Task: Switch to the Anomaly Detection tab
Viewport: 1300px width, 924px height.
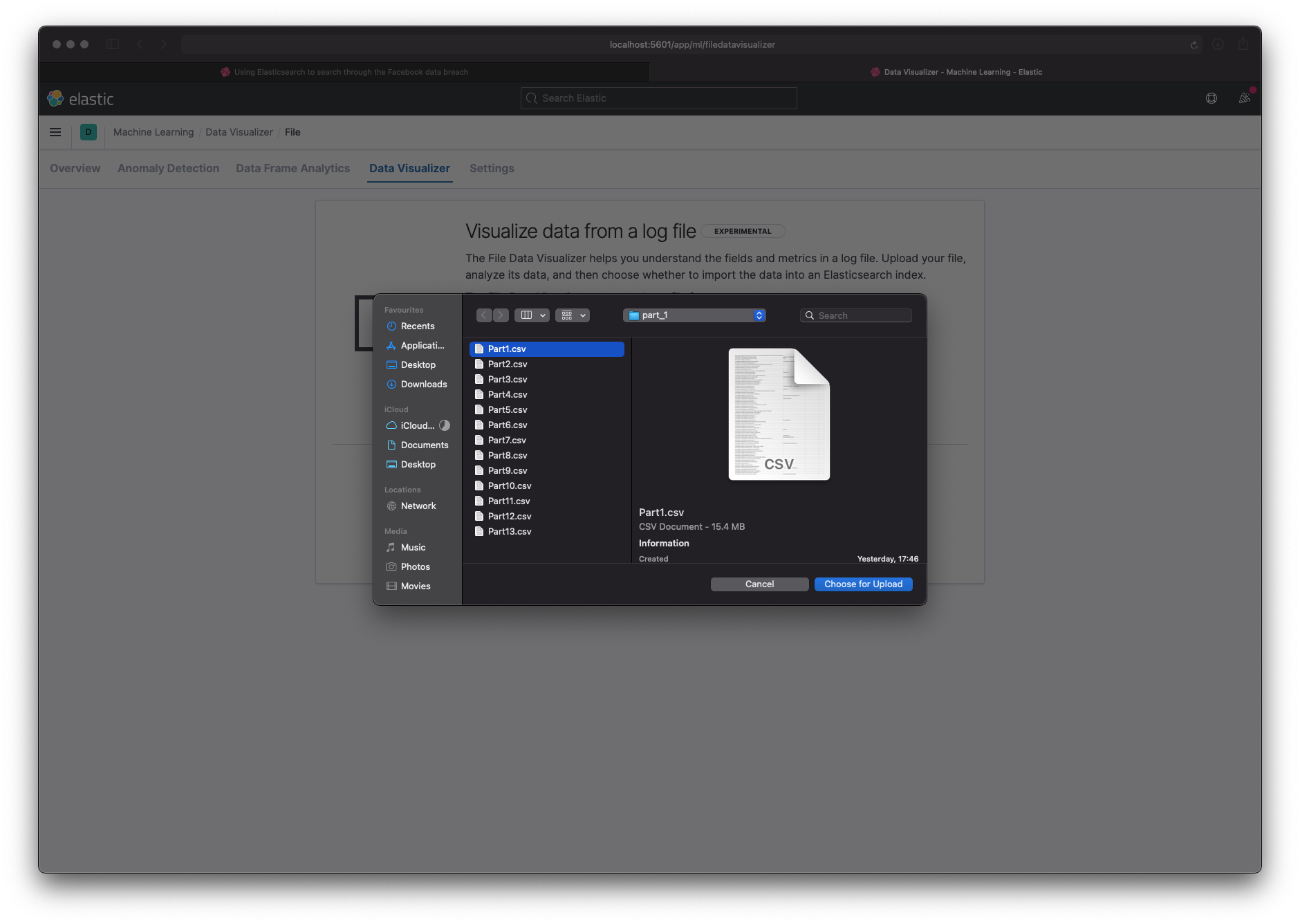Action: 168,168
